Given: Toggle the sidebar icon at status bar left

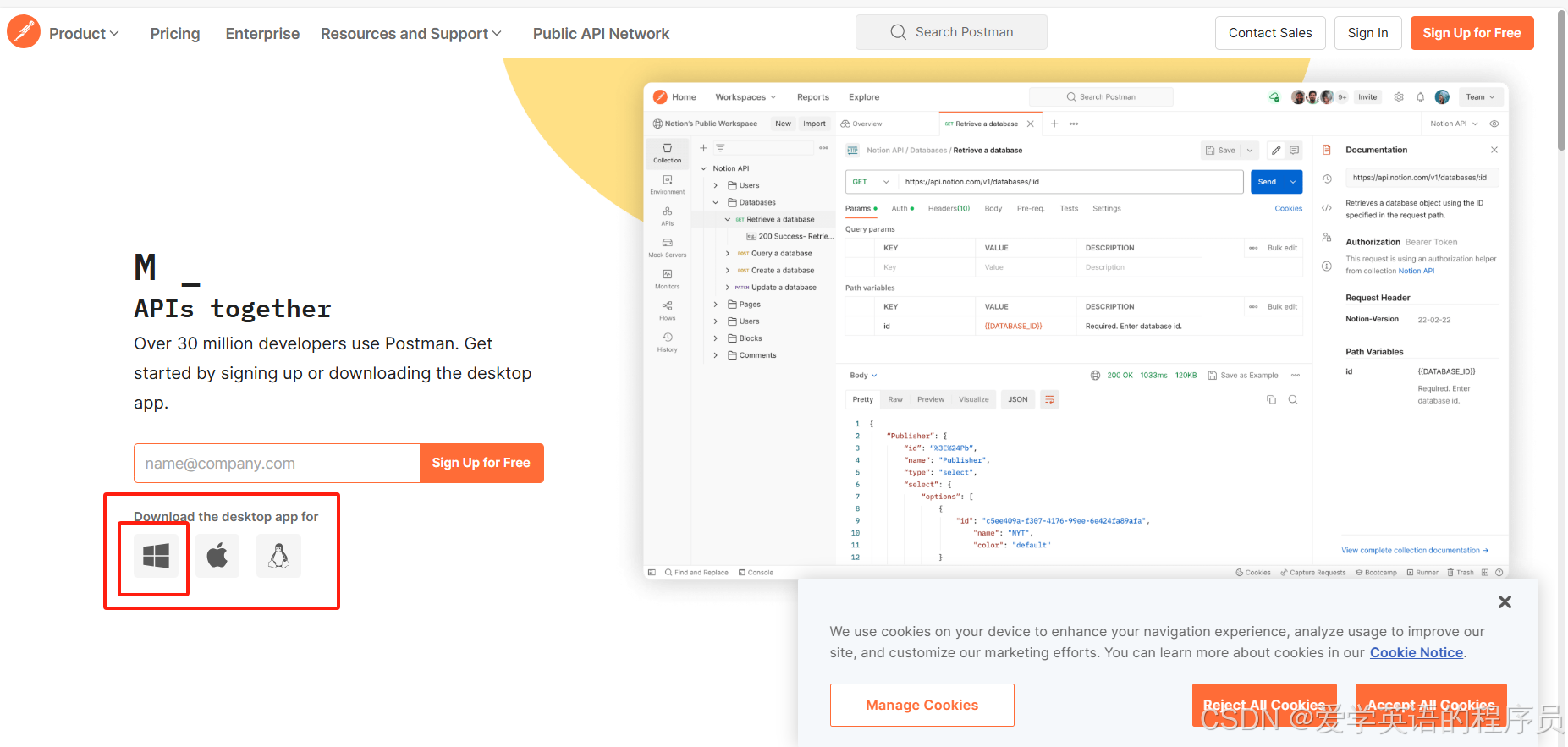Looking at the screenshot, I should coord(652,573).
